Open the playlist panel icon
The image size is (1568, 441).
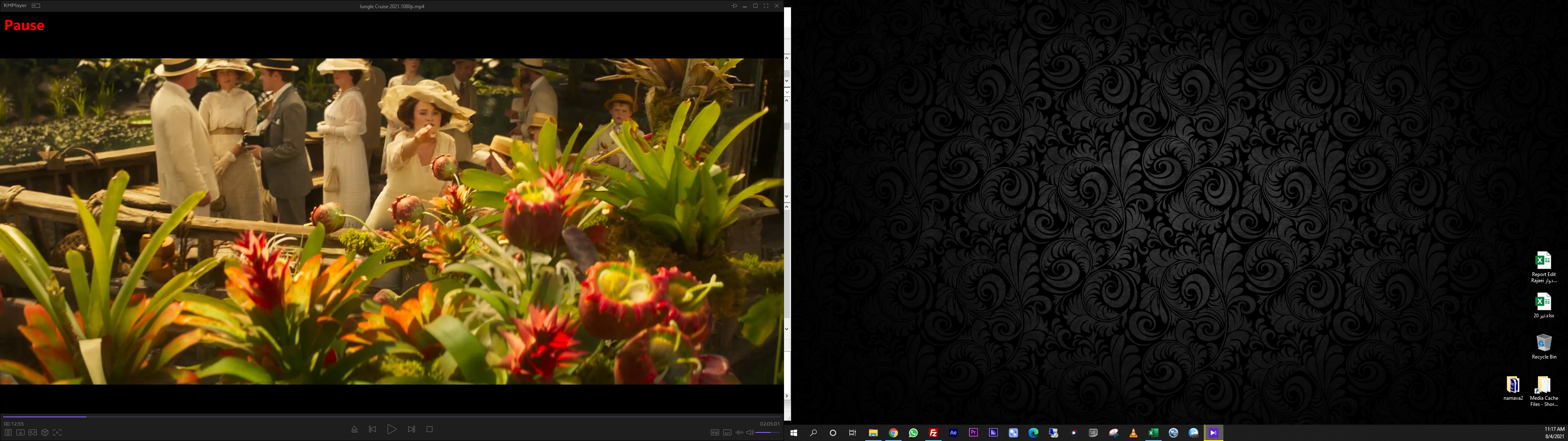pyautogui.click(x=8, y=432)
